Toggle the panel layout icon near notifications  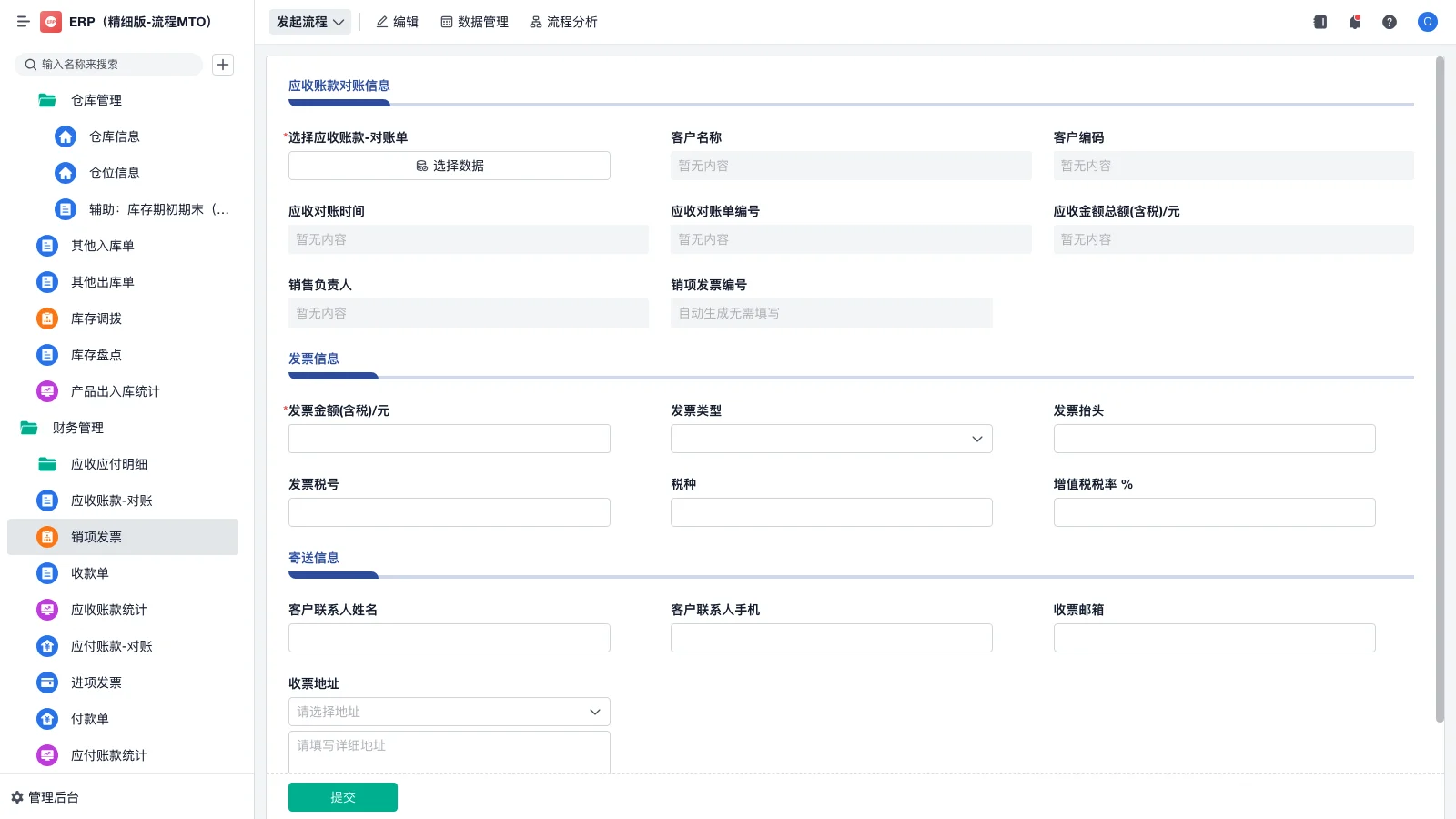(1319, 22)
